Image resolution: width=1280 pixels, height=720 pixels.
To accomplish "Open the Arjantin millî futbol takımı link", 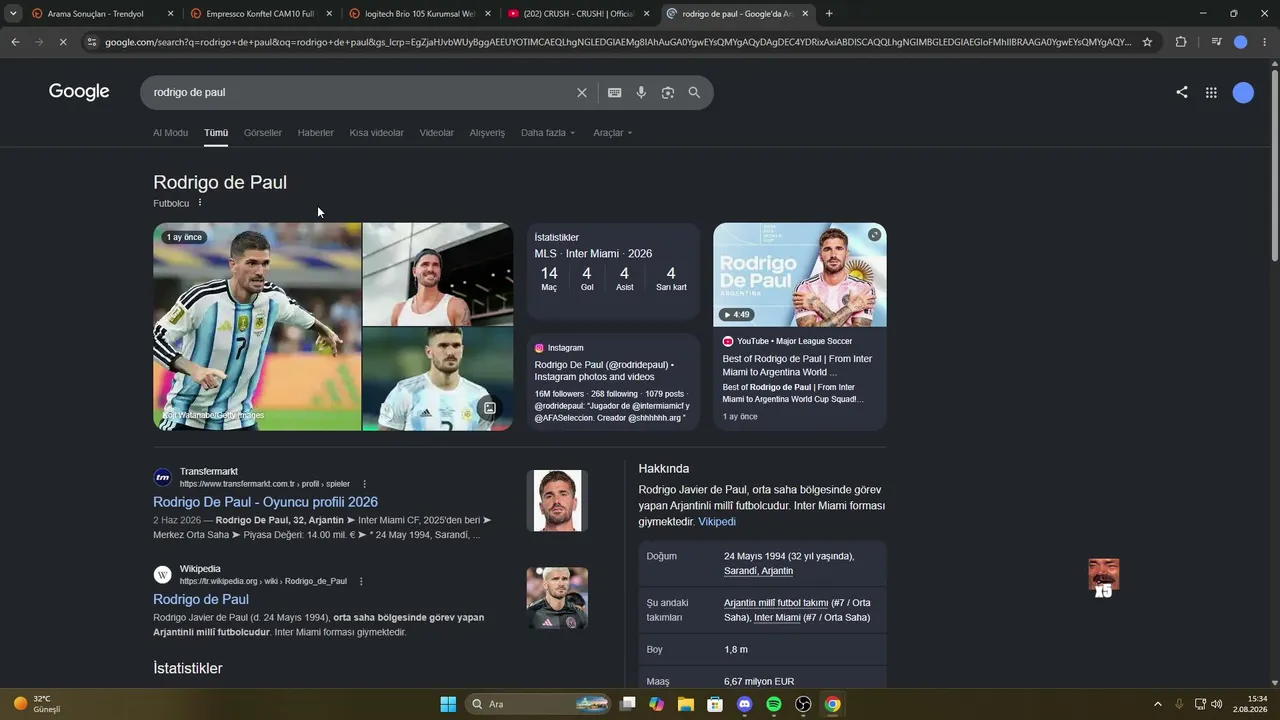I will 776,603.
